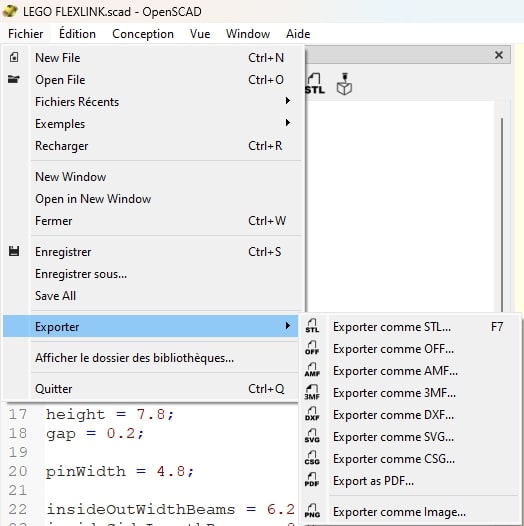Choose Exporter comme 3MF...
The width and height of the screenshot is (524, 526).
click(x=410, y=392)
